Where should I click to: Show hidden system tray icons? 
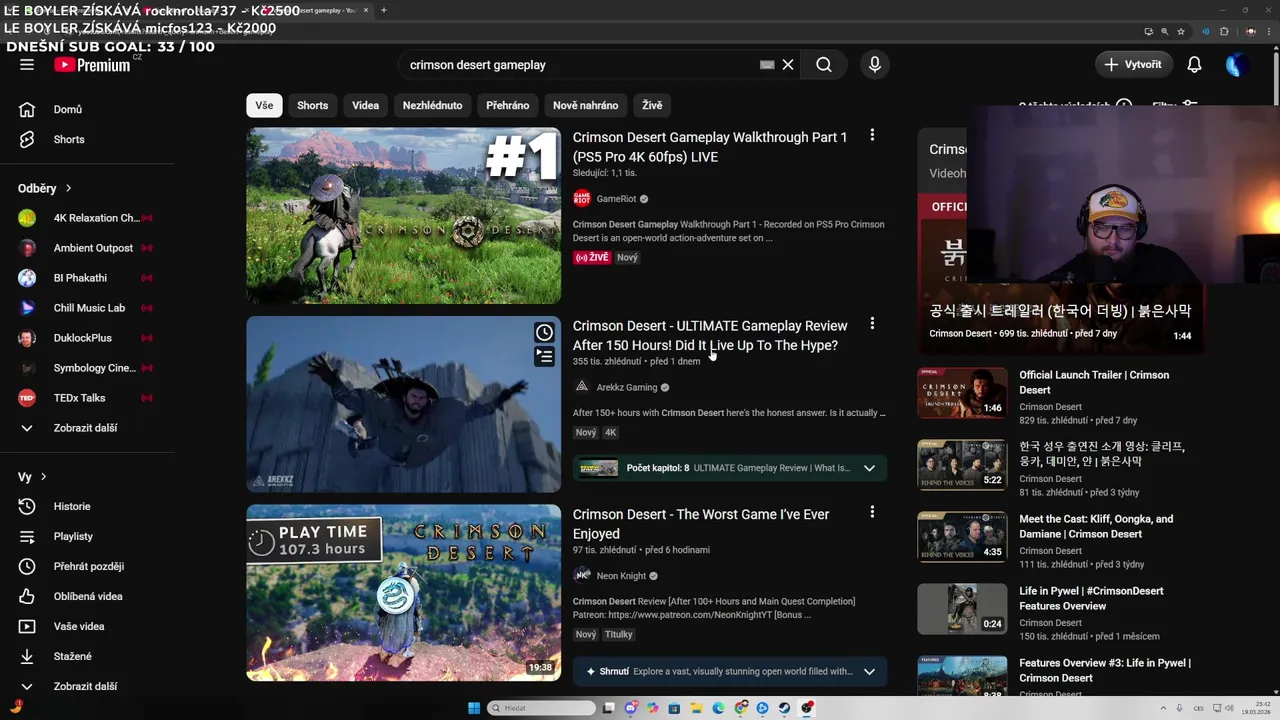(x=1165, y=708)
